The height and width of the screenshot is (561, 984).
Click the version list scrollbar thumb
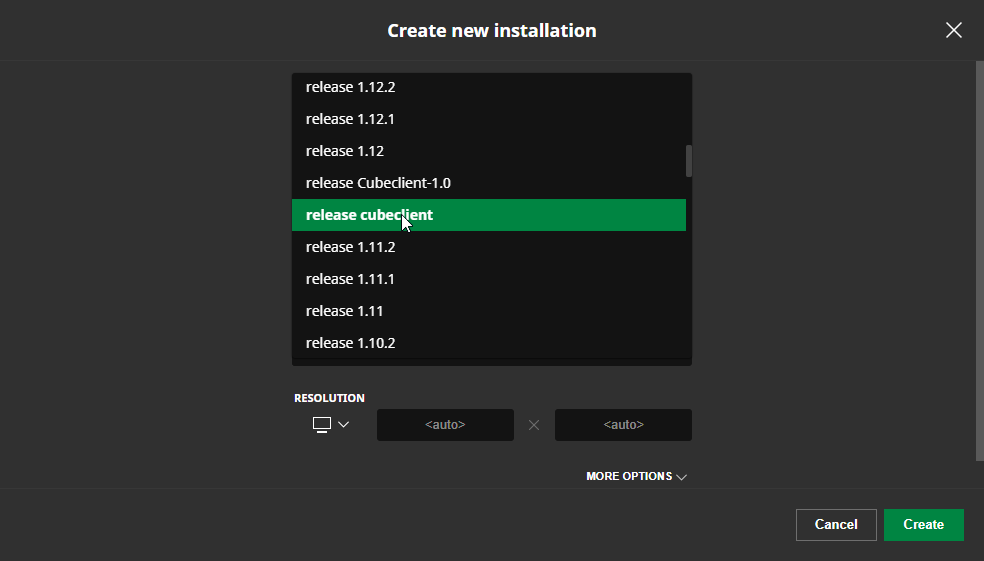pos(689,161)
